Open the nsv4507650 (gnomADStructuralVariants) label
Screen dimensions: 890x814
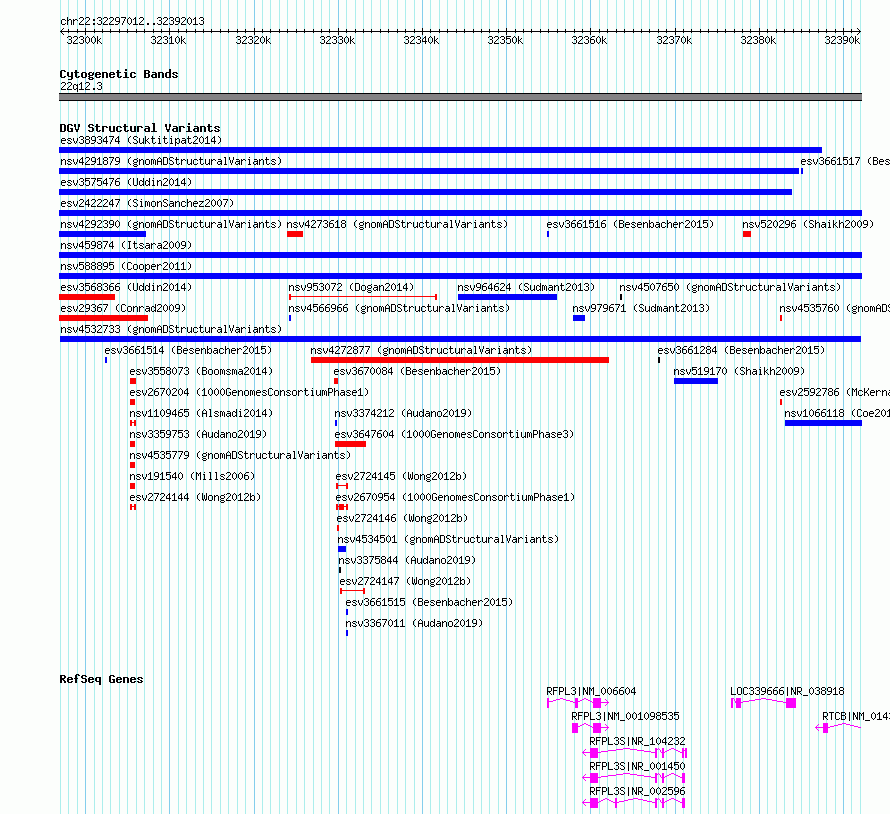coord(730,287)
